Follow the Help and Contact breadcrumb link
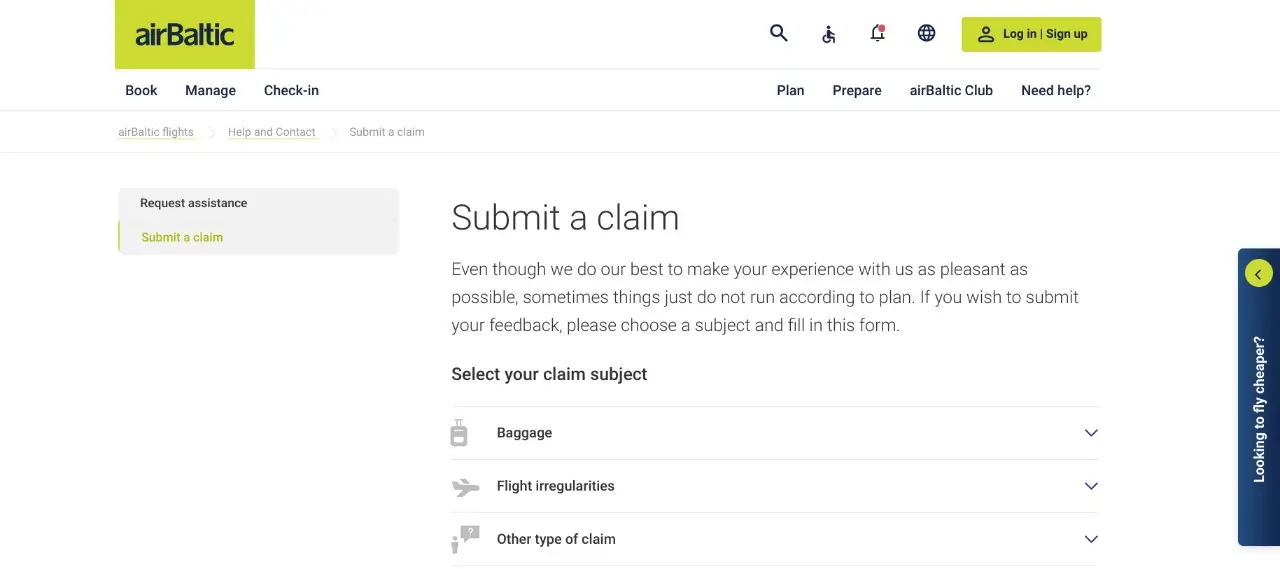Image resolution: width=1280 pixels, height=569 pixels. click(271, 132)
